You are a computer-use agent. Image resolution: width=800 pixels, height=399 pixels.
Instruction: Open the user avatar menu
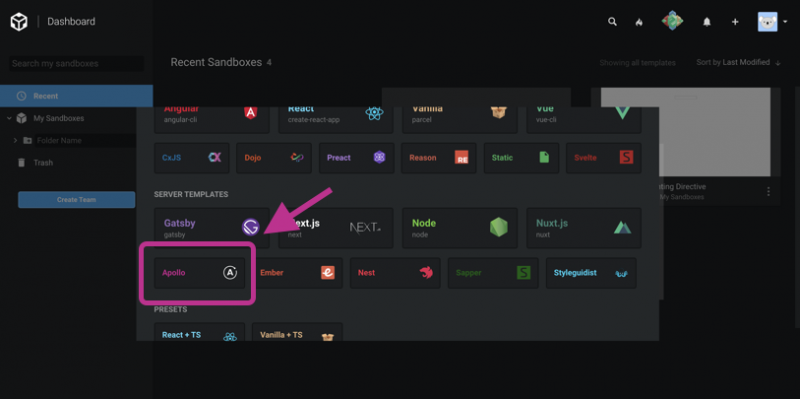[772, 22]
